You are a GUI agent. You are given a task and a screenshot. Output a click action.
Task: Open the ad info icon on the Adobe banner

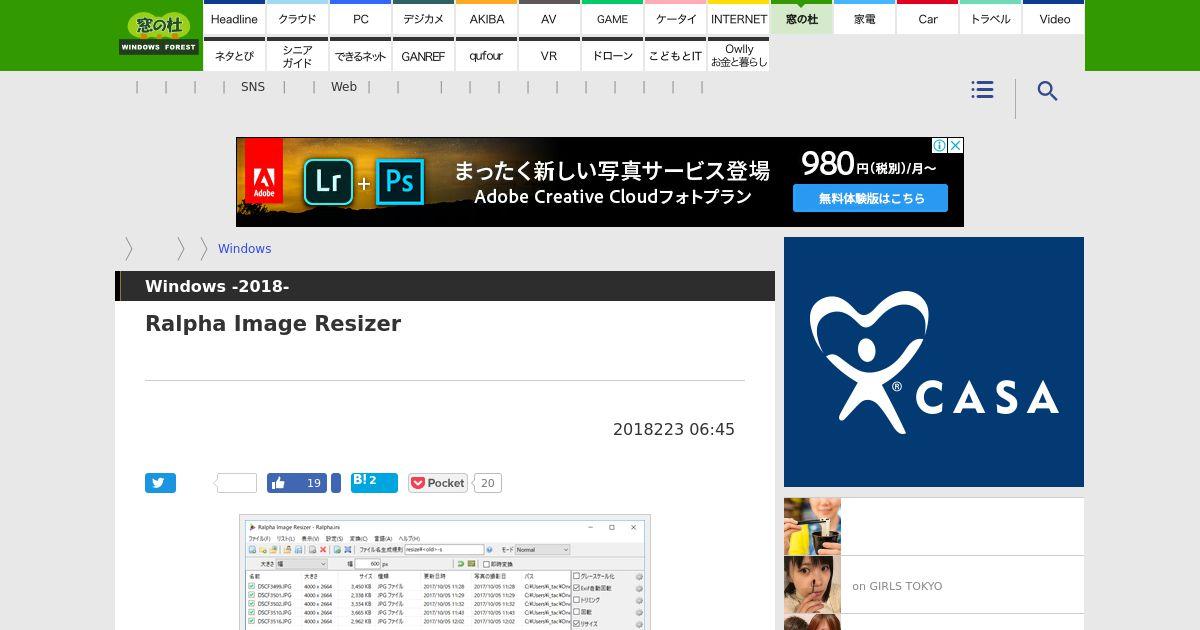(941, 145)
